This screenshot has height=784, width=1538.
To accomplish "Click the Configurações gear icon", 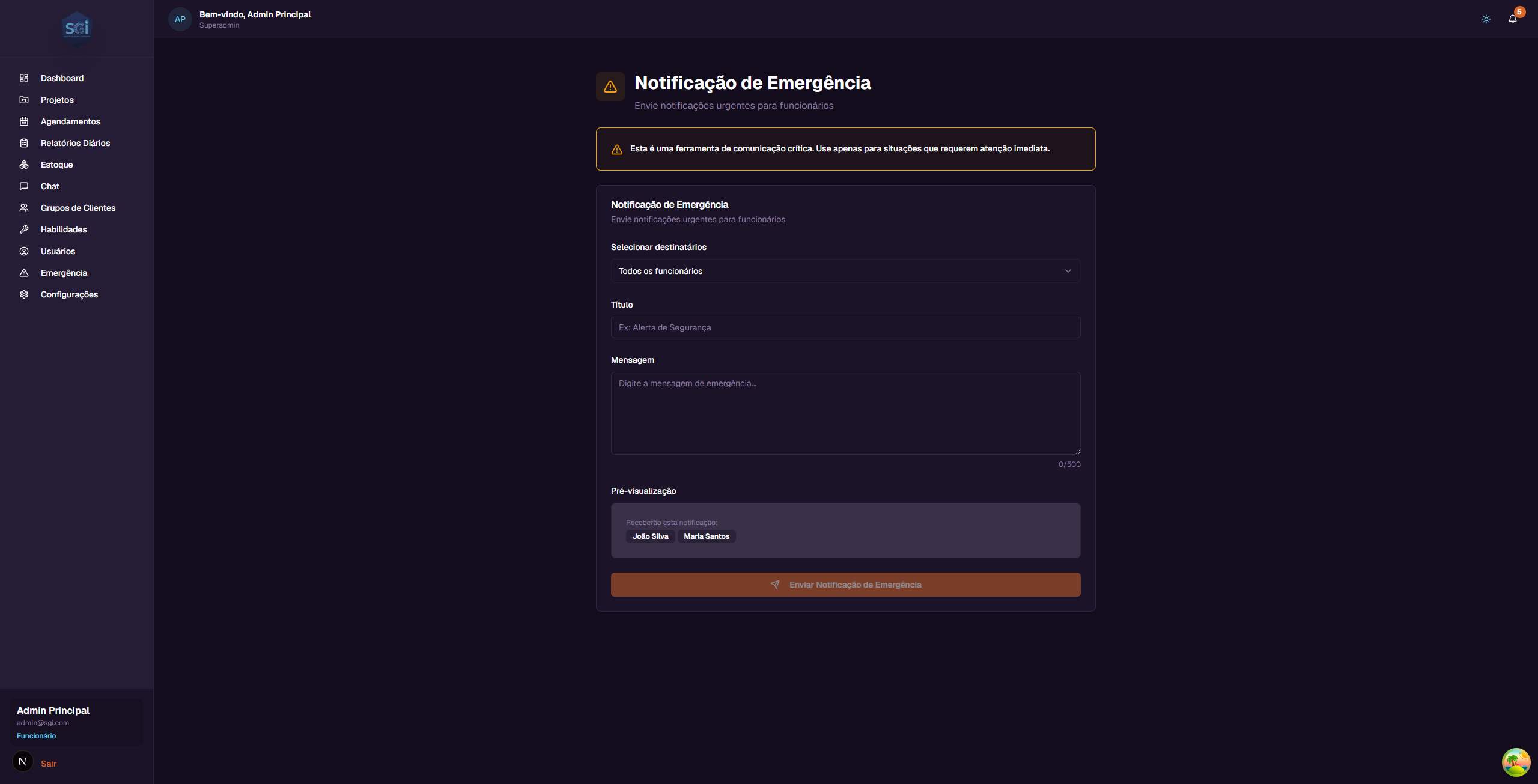I will [24, 294].
